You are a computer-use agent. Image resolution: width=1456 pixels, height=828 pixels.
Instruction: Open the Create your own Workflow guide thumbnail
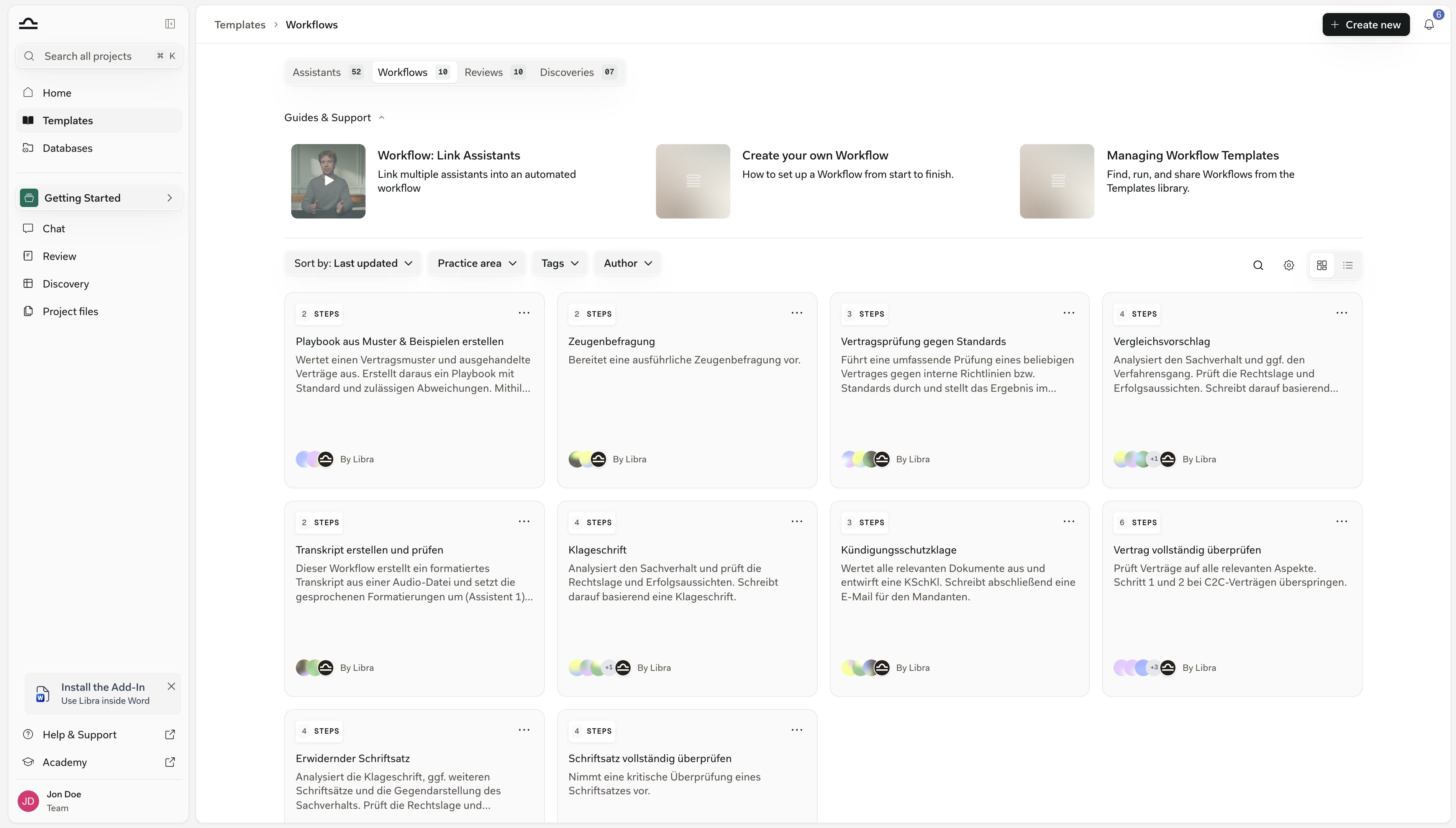pos(693,181)
